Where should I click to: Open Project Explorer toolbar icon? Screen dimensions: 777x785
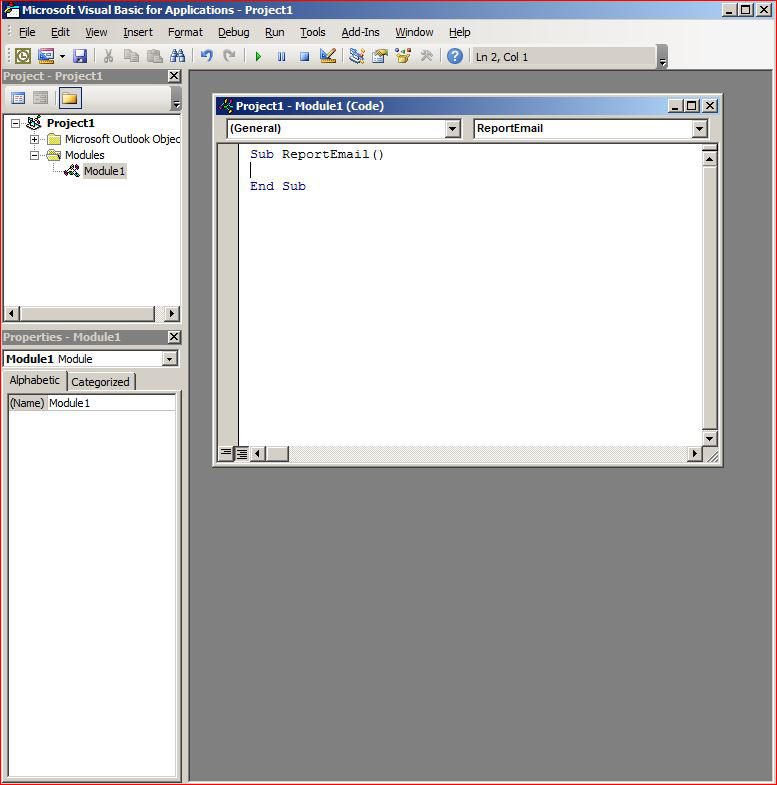pos(356,56)
